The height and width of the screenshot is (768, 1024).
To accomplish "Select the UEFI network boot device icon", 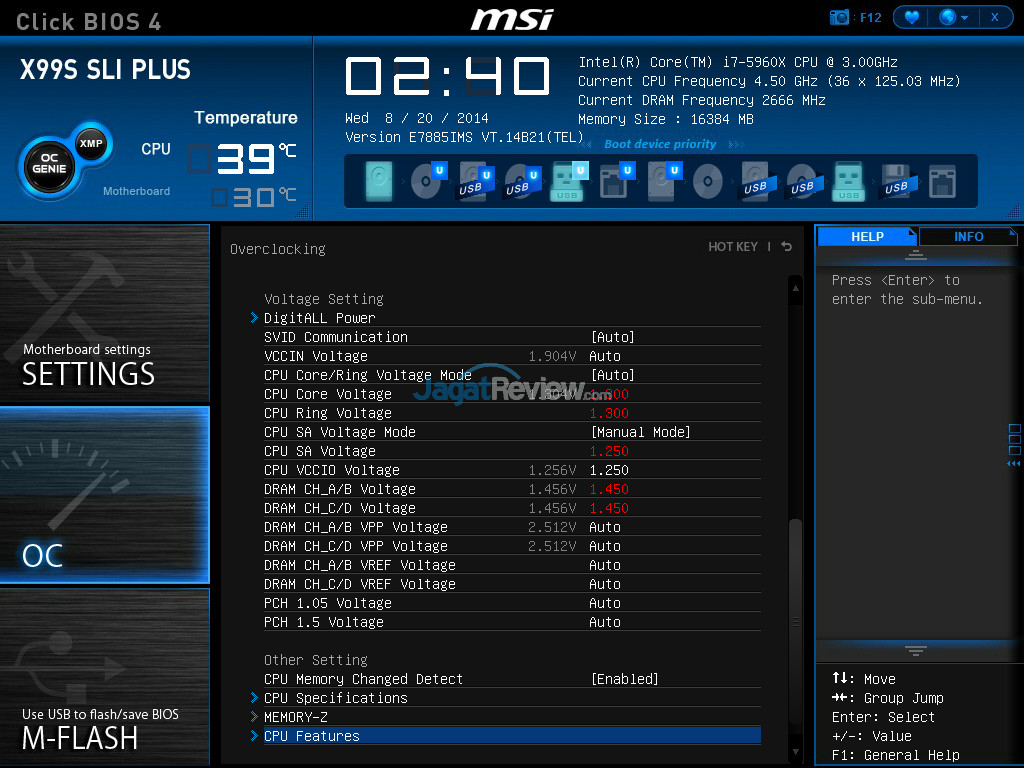I will (x=616, y=181).
